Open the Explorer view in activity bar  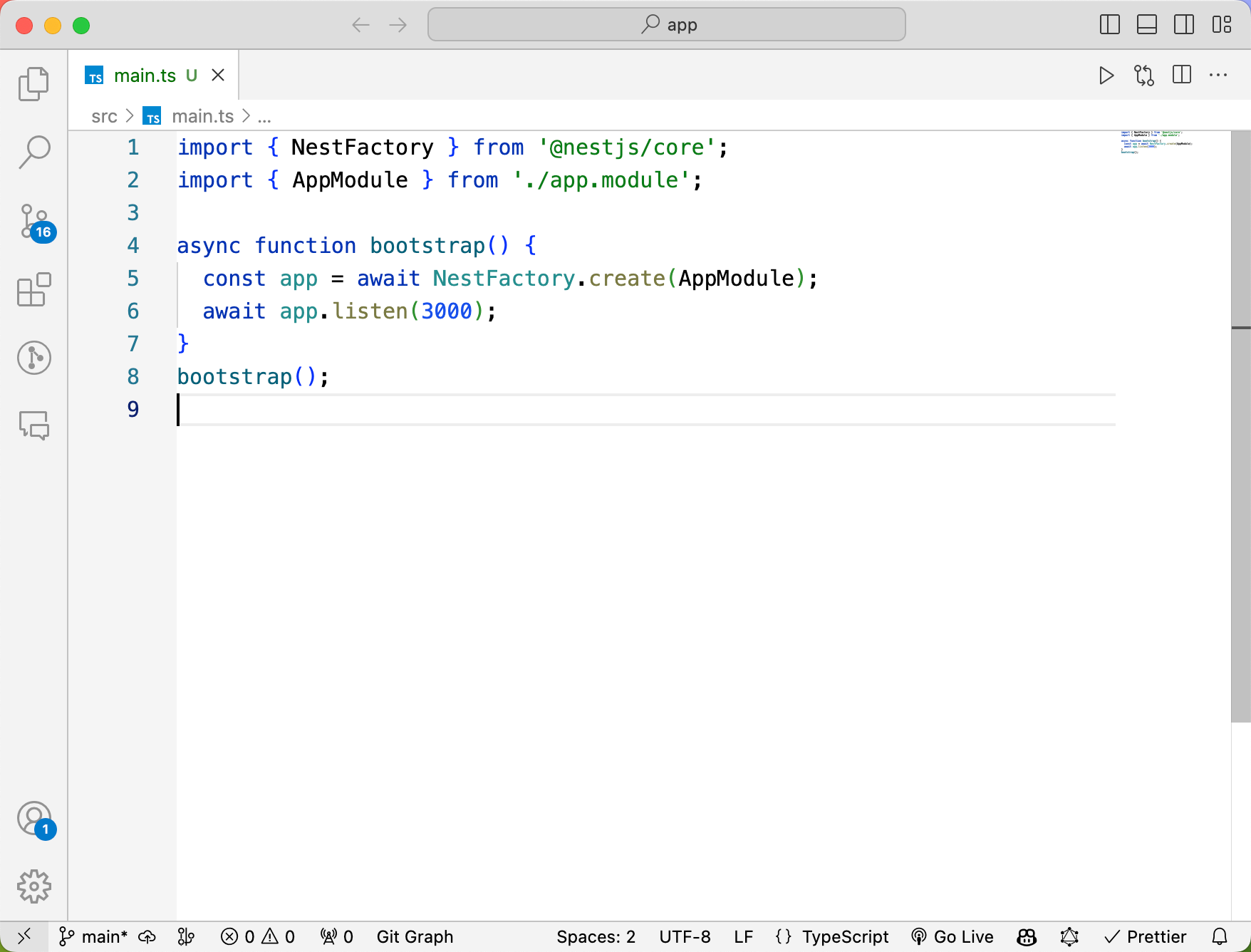(x=33, y=84)
